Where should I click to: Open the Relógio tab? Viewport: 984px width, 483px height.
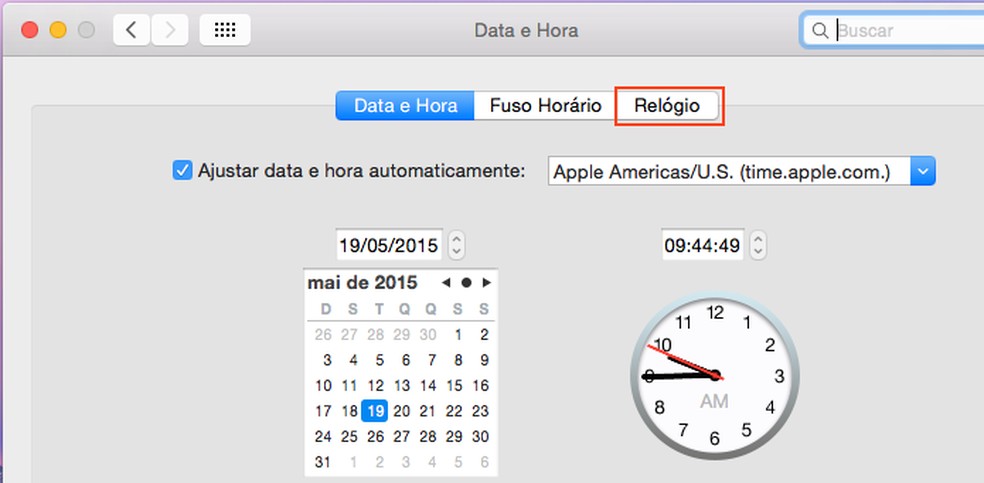click(667, 105)
